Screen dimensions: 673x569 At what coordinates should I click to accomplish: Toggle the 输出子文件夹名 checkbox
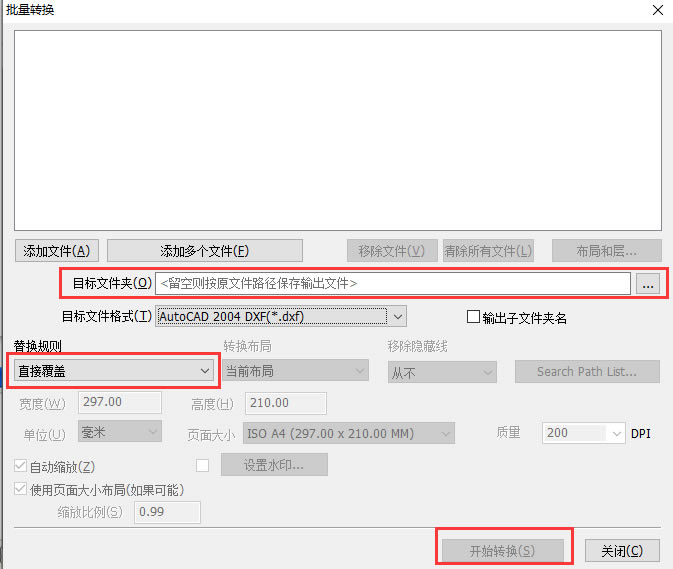pos(473,317)
